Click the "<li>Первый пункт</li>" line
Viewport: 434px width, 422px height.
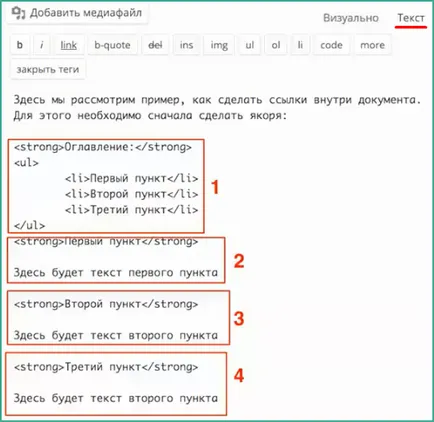click(x=132, y=179)
